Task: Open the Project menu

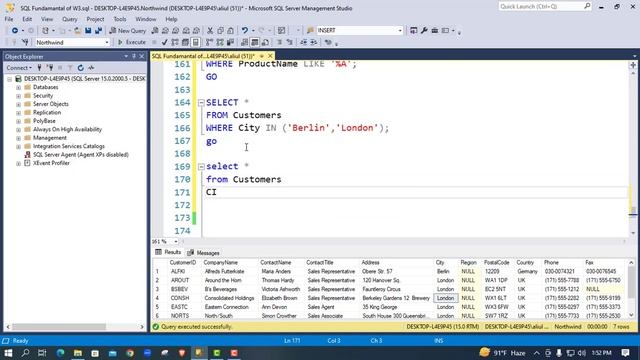Action: coord(95,19)
